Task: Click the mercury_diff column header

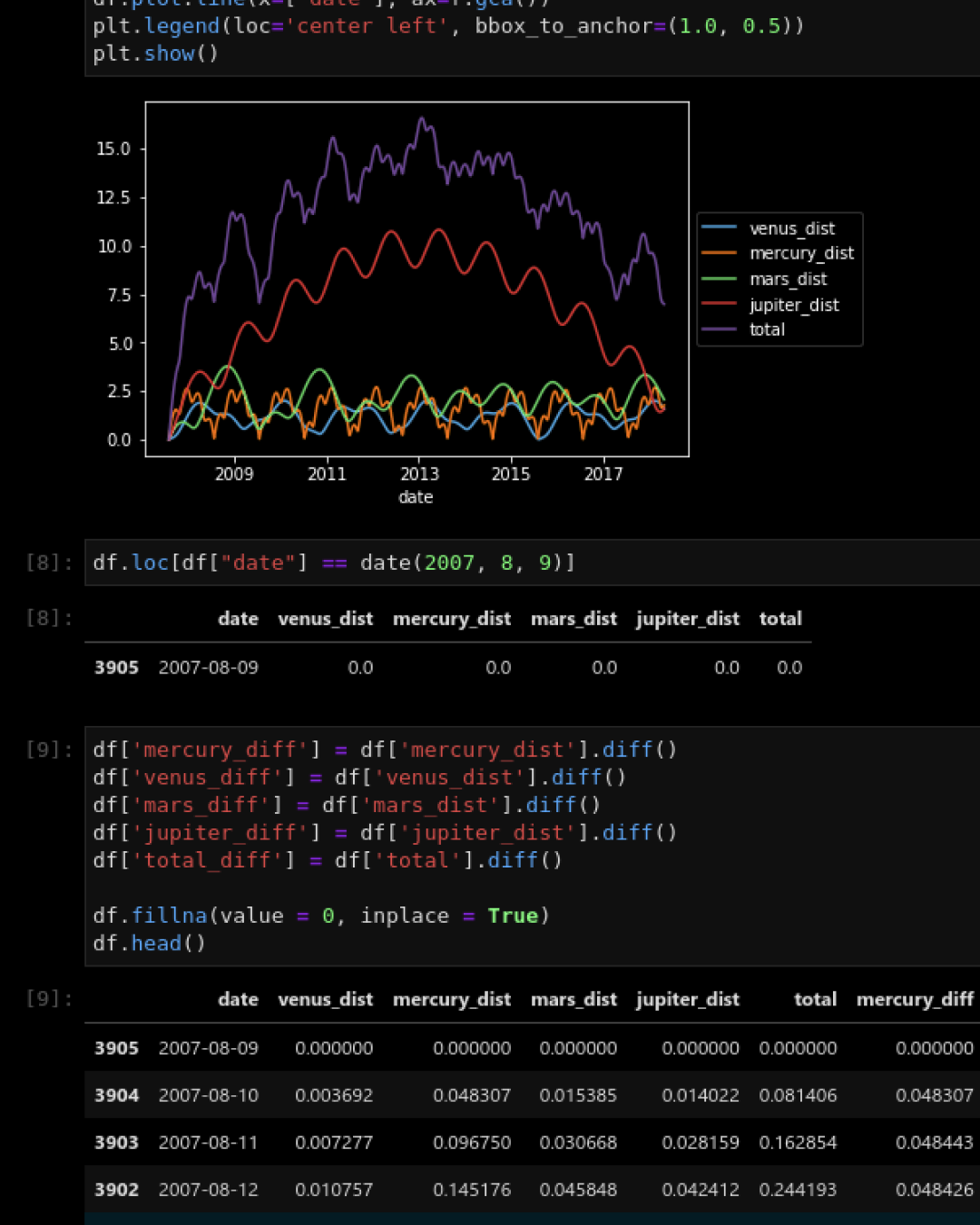Action: [x=914, y=999]
